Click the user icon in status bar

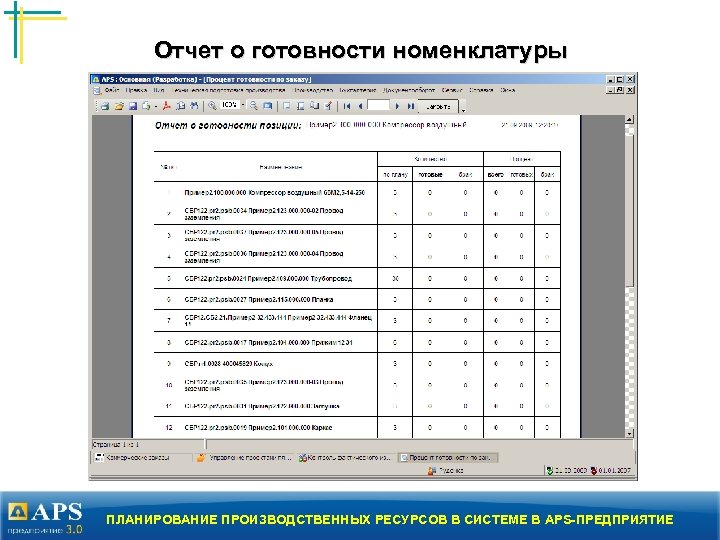point(432,470)
